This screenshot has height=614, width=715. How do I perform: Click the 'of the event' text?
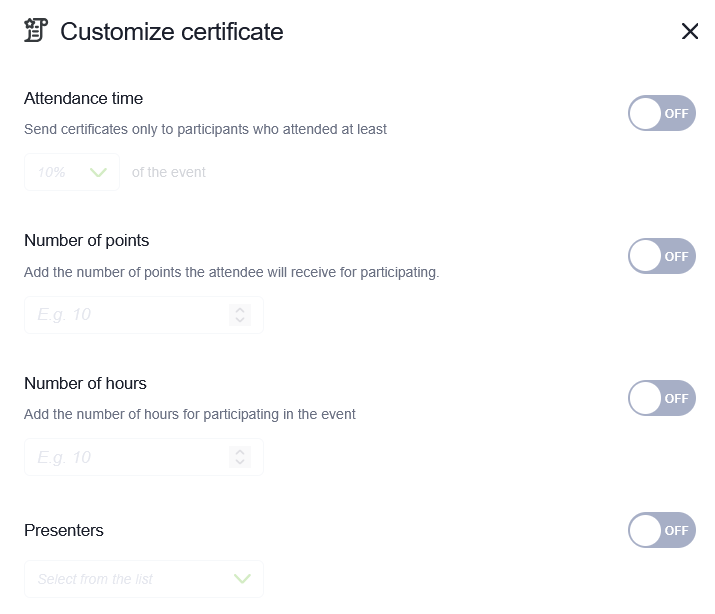(169, 172)
